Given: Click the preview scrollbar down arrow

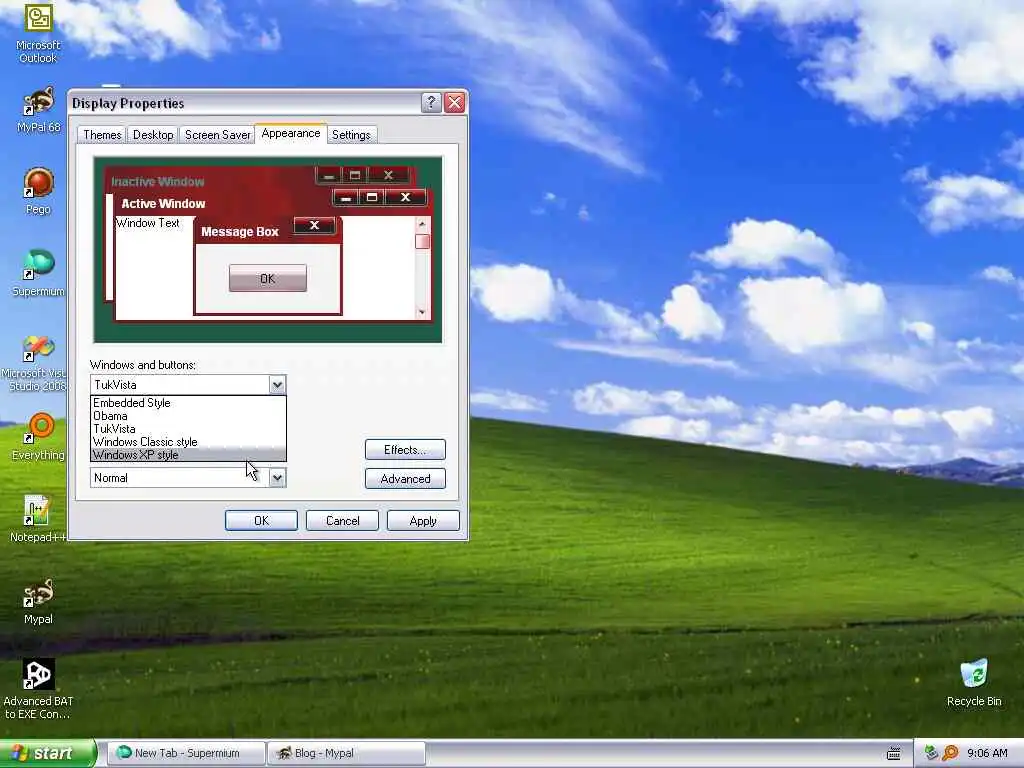Looking at the screenshot, I should click(x=422, y=312).
